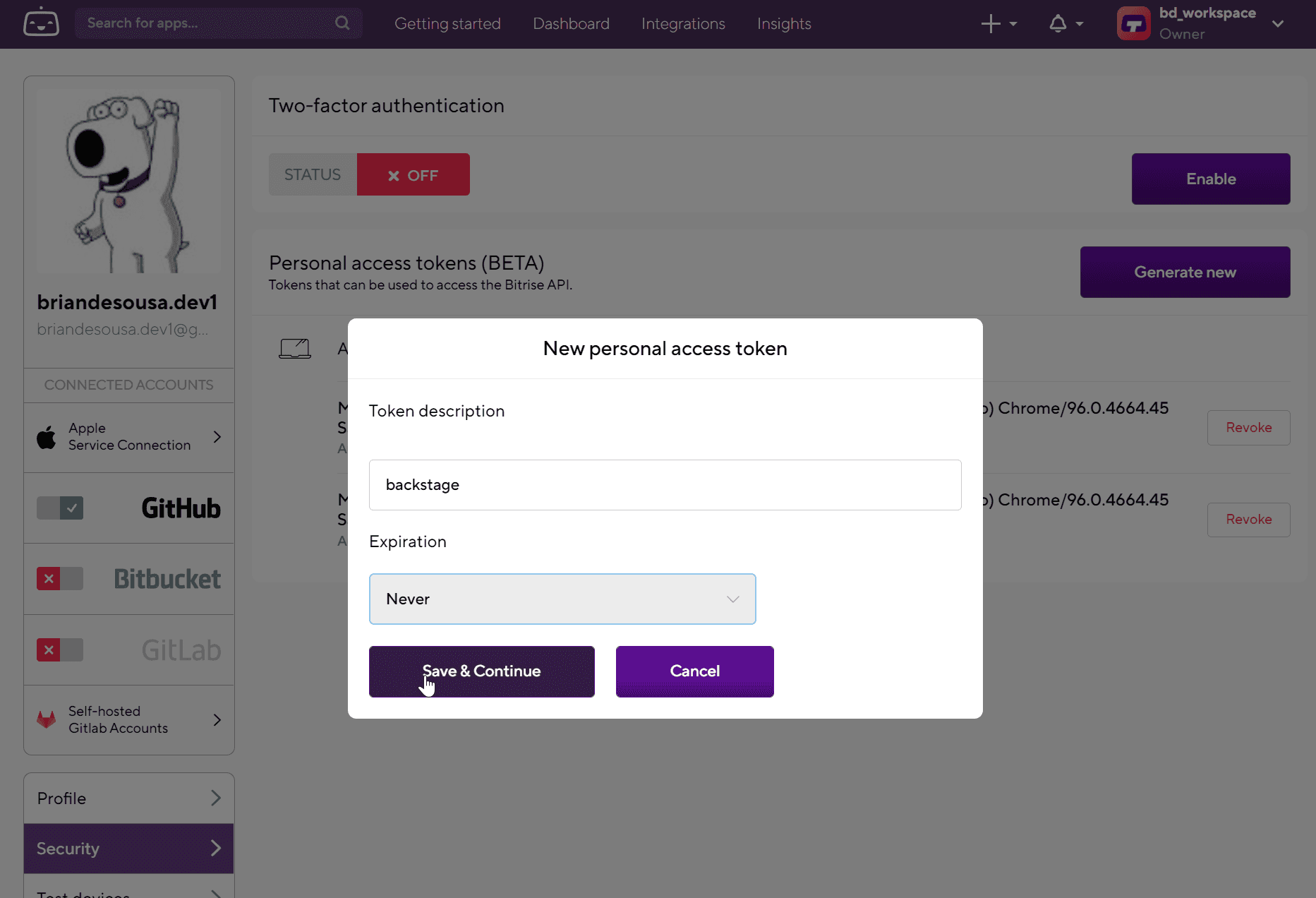Toggle the GitHub connection switch
This screenshot has height=898, width=1316.
[x=60, y=508]
